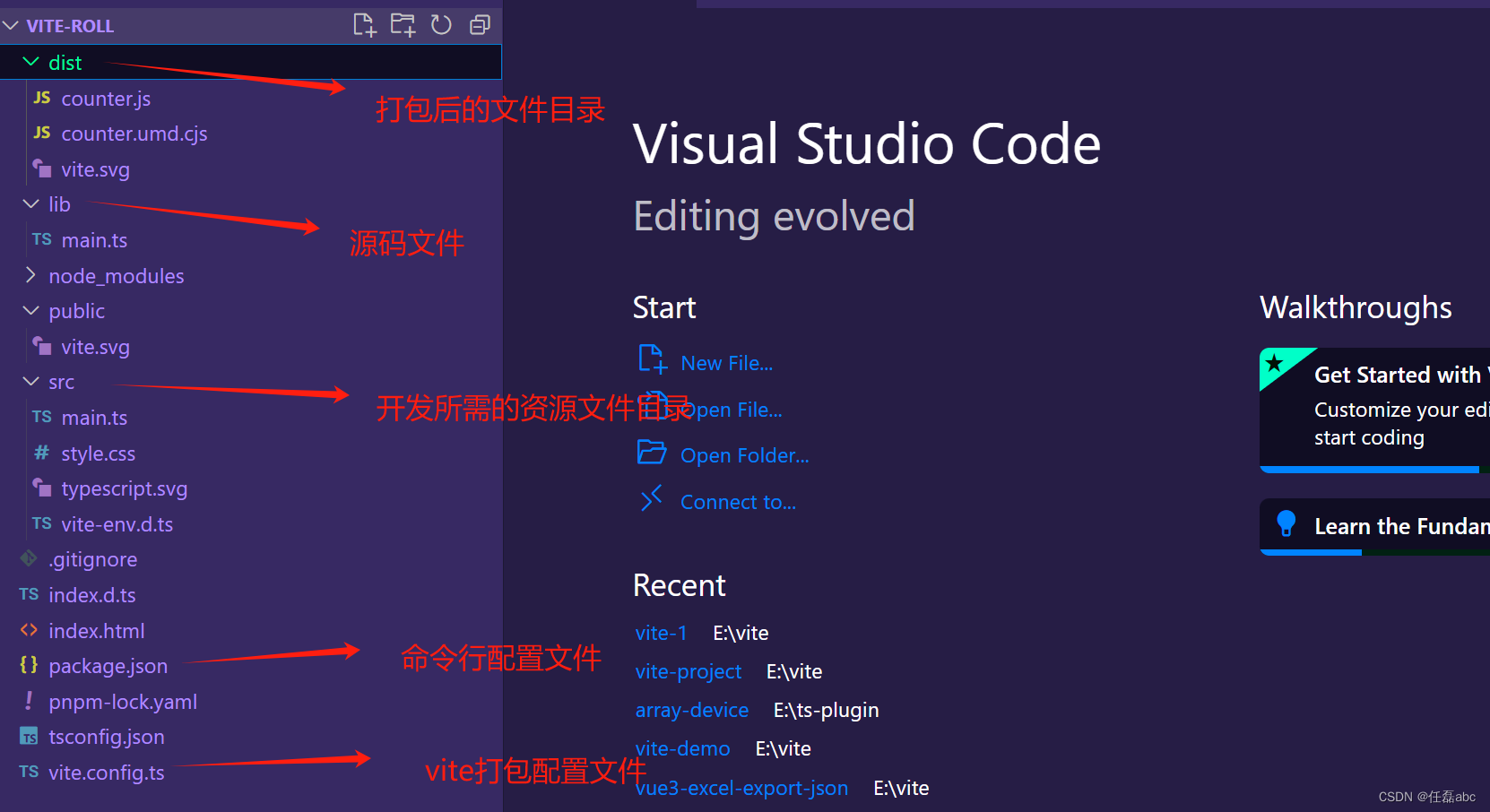1490x812 pixels.
Task: Open style.css in src
Action: (x=99, y=454)
